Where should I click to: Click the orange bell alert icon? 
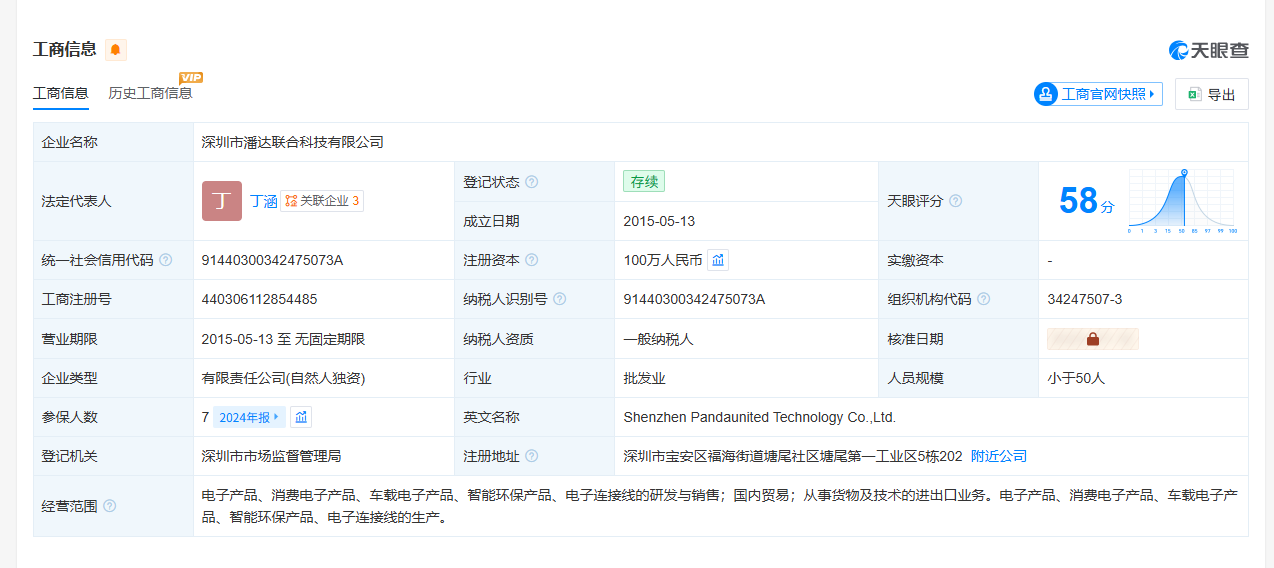(116, 50)
